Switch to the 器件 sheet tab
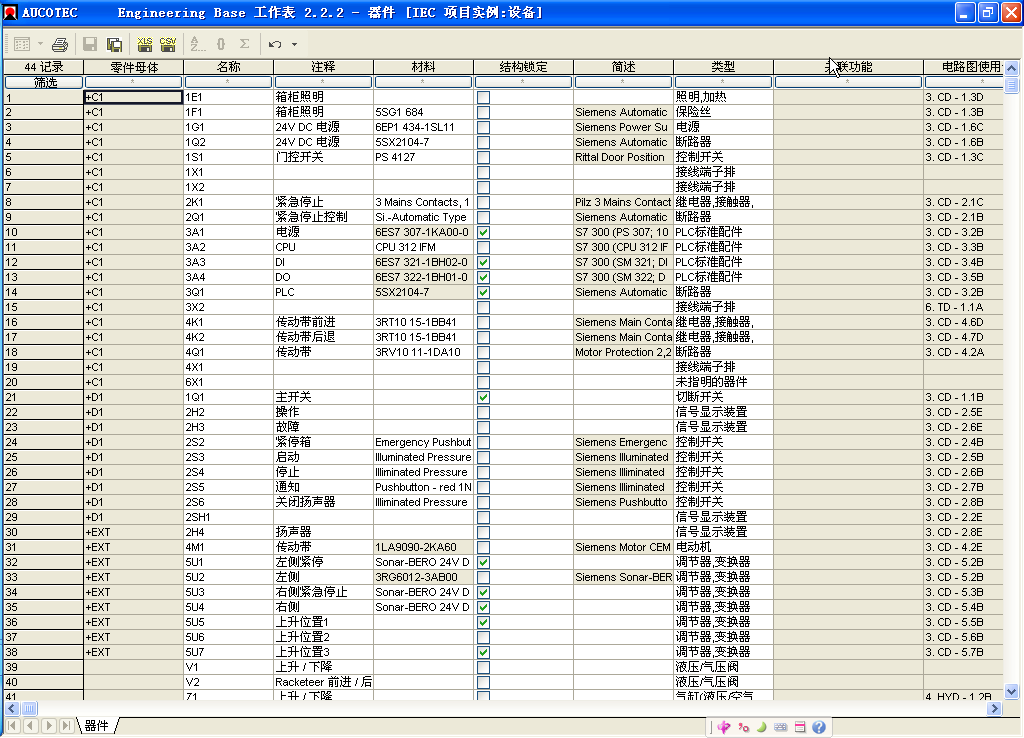The width and height of the screenshot is (1024, 738). coord(97,726)
